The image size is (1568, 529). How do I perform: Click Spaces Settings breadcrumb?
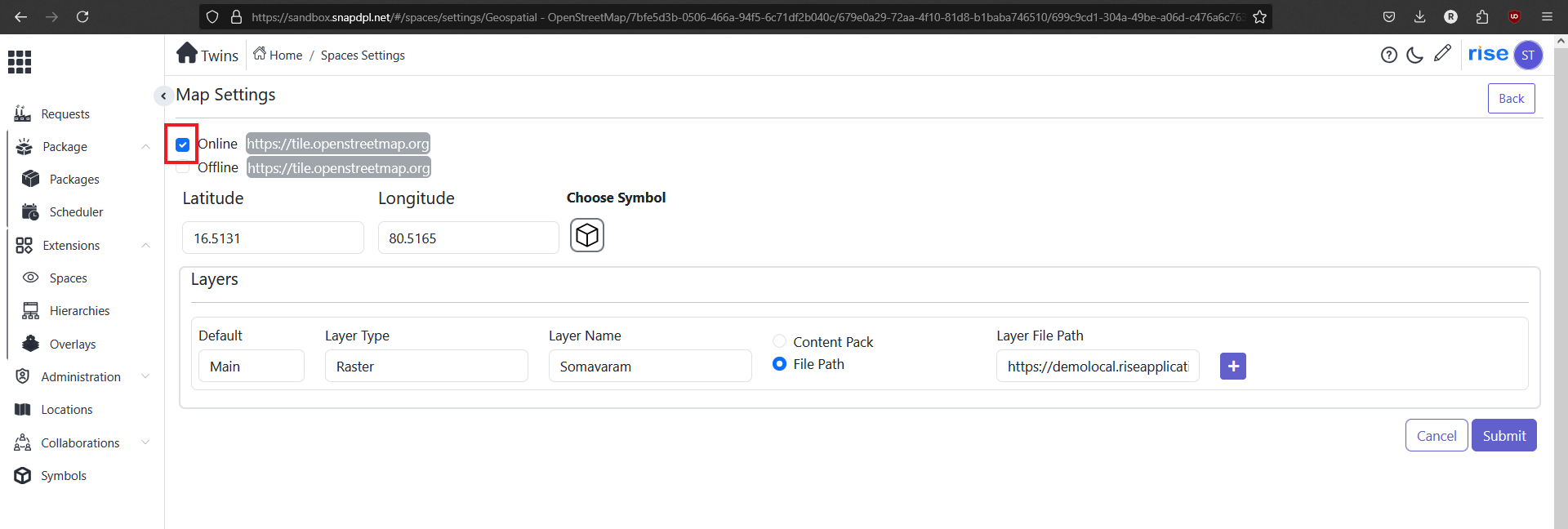pyautogui.click(x=363, y=56)
